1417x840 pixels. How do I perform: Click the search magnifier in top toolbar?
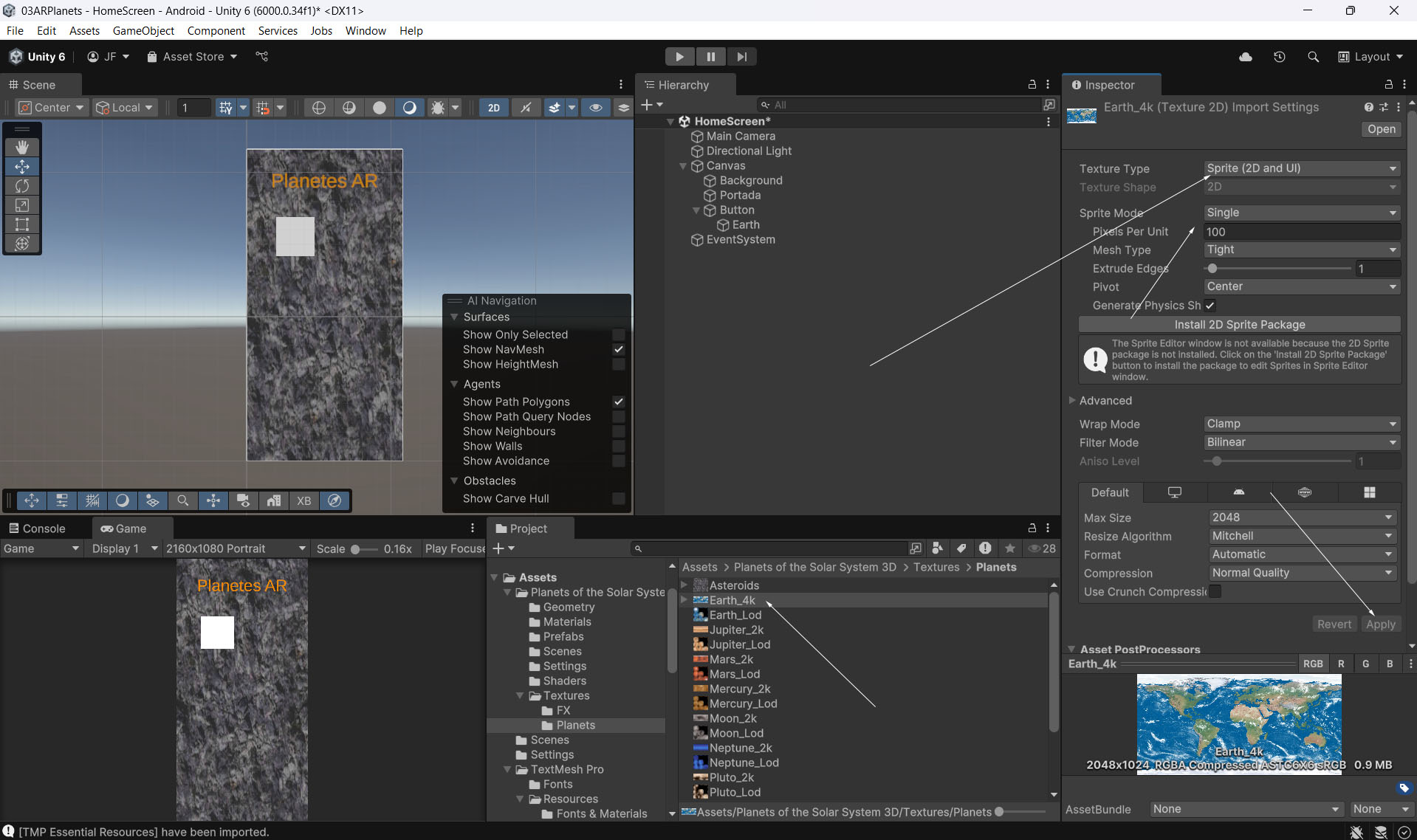point(1313,57)
